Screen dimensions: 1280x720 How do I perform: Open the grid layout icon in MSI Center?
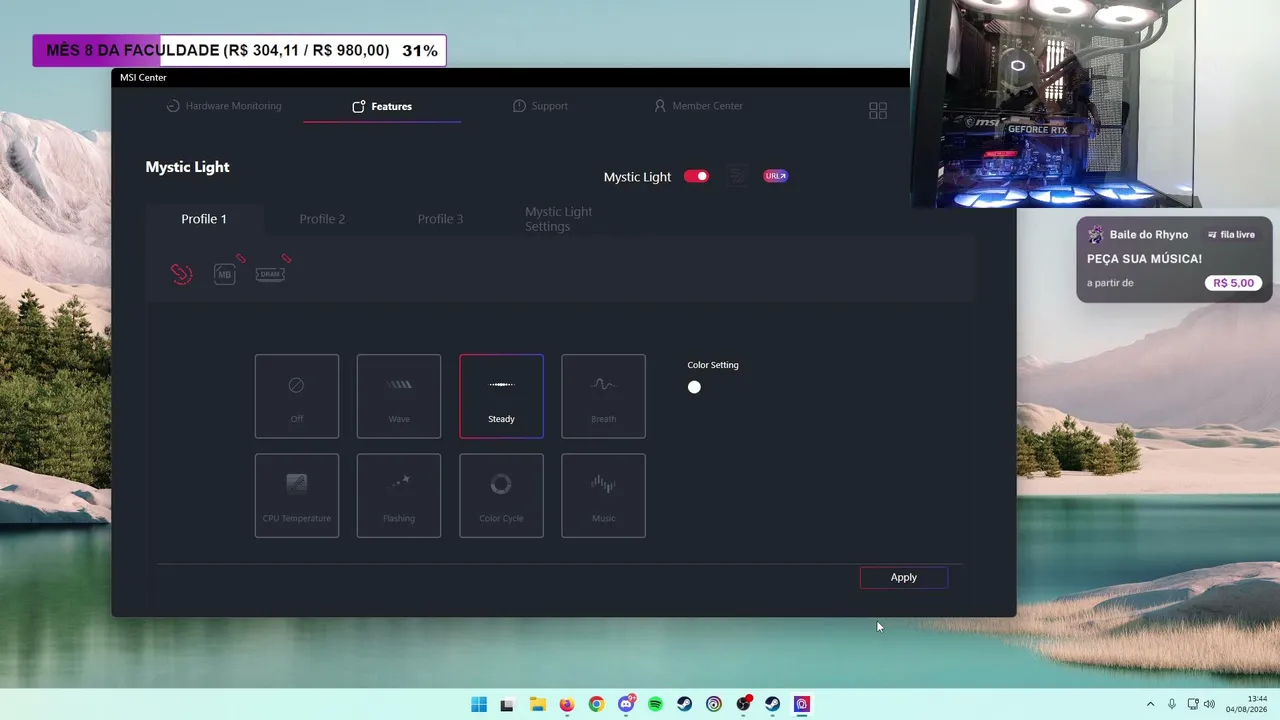pyautogui.click(x=878, y=111)
